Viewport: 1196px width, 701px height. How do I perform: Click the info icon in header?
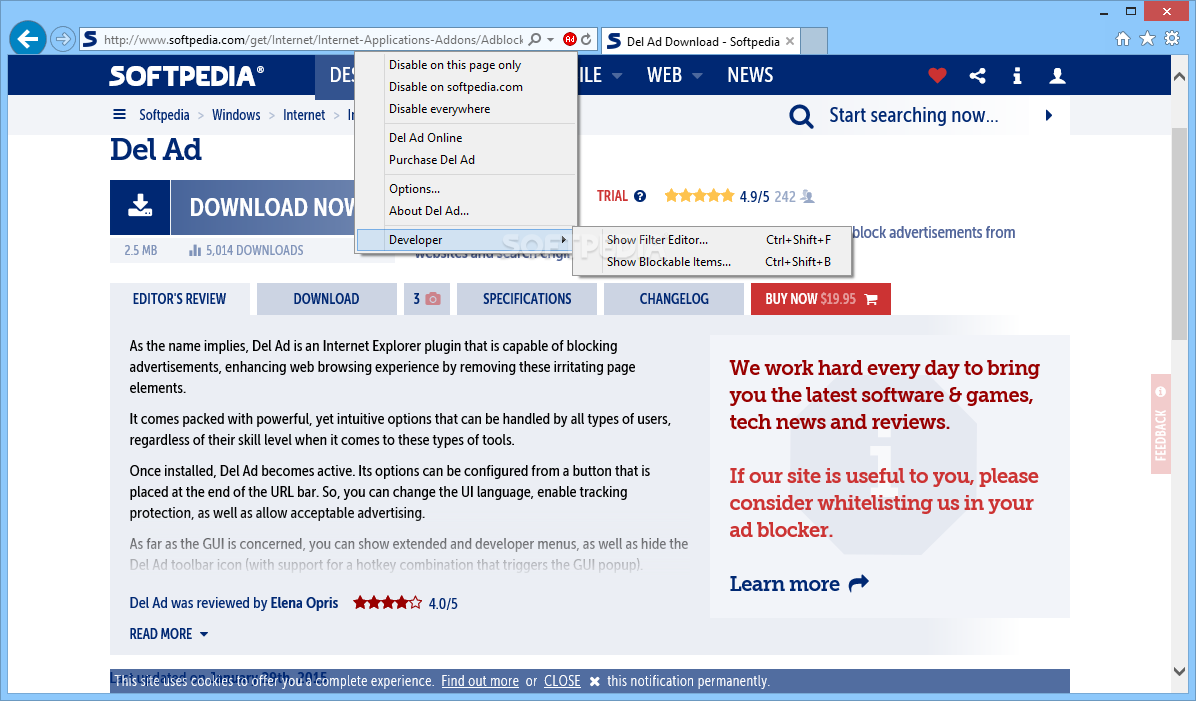1017,76
